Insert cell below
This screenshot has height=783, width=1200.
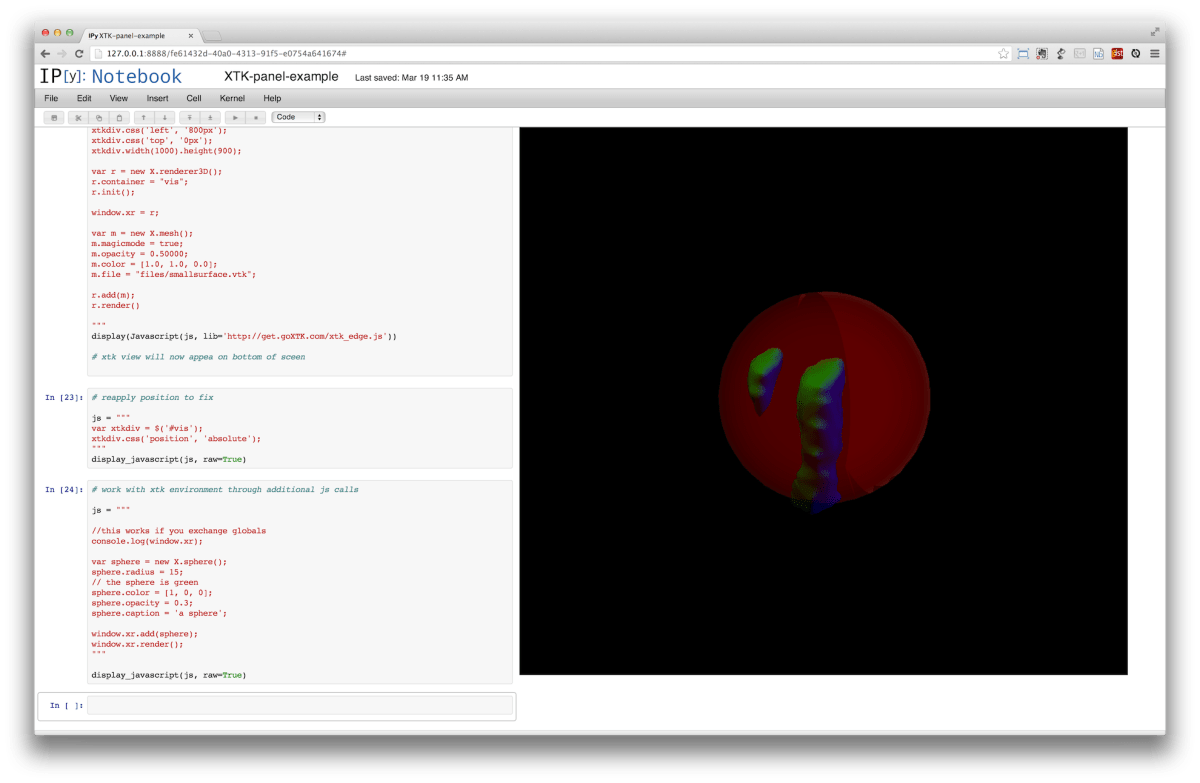click(208, 117)
